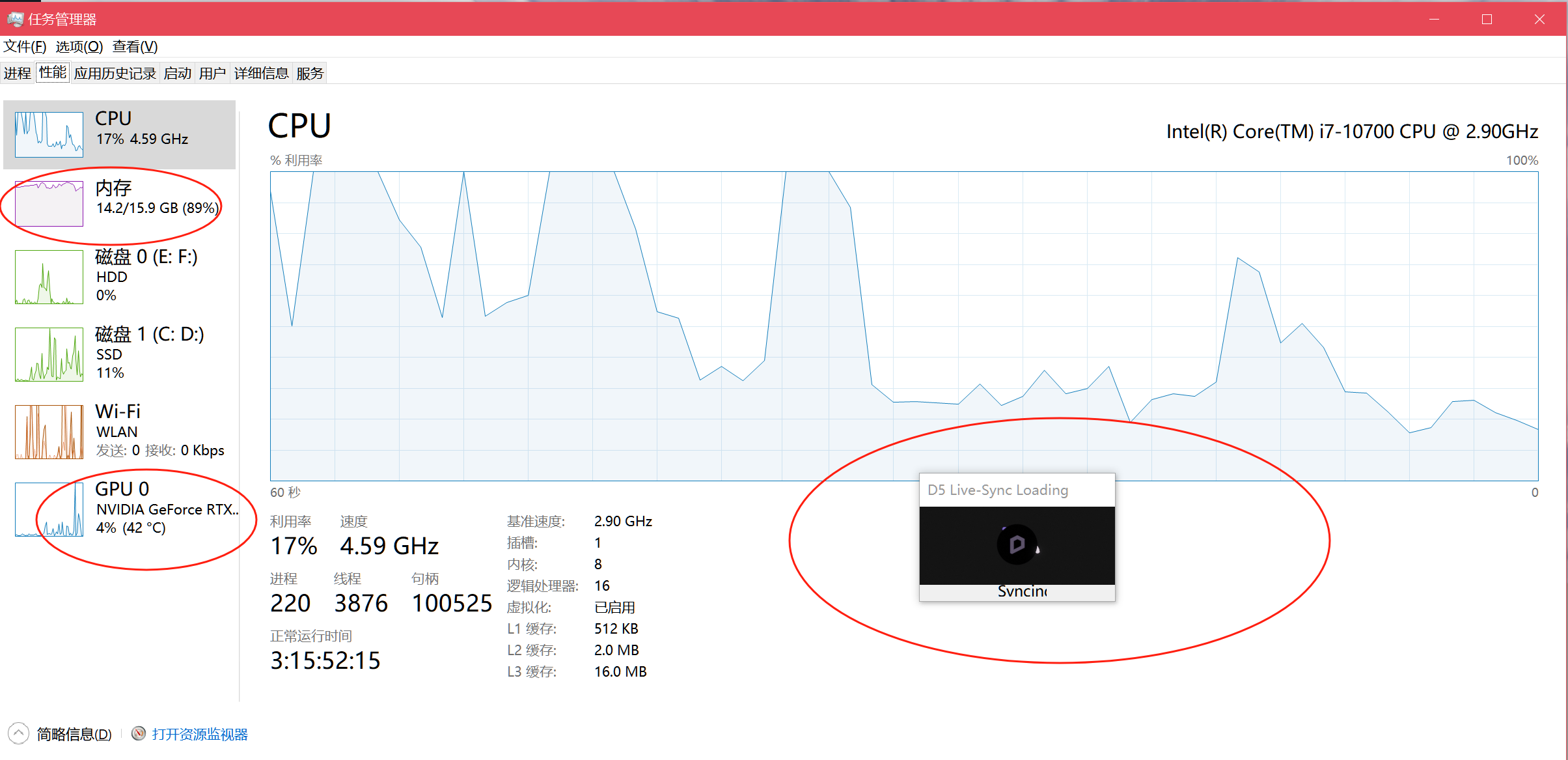1568x760 pixels.
Task: Open the 选项(O) menu
Action: point(79,47)
